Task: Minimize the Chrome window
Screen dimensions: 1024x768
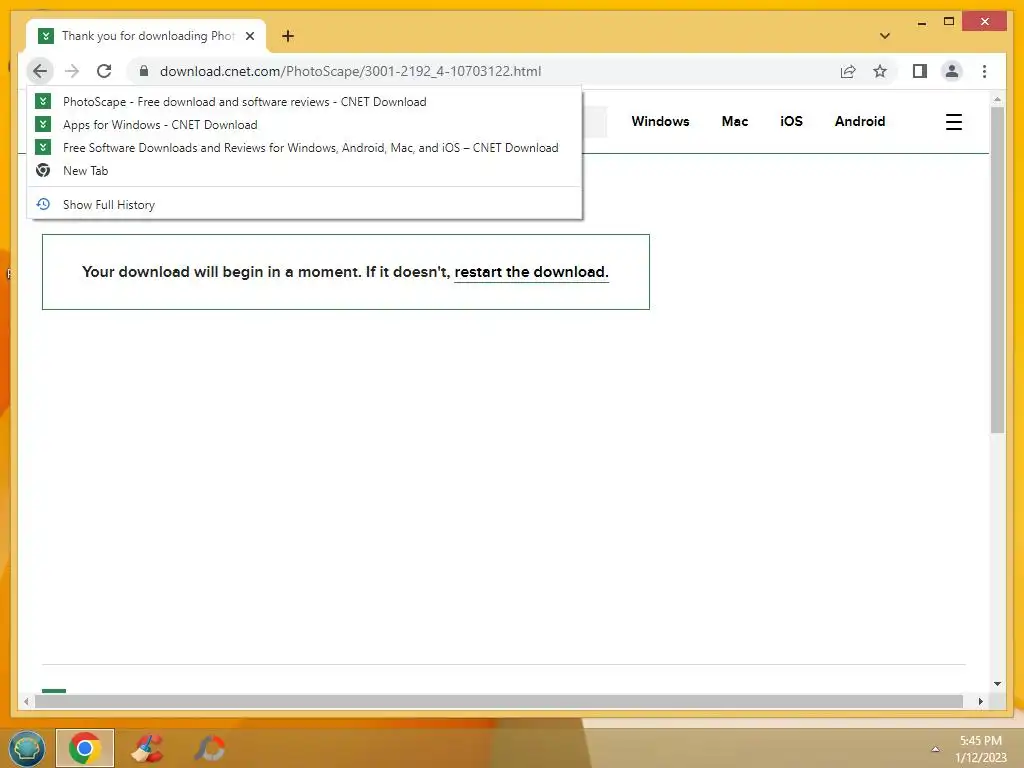Action: pos(921,23)
